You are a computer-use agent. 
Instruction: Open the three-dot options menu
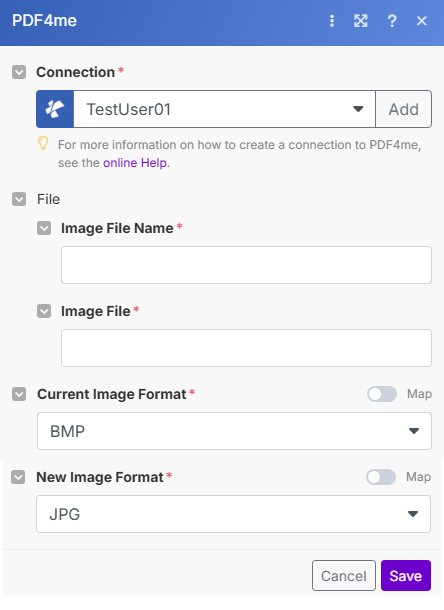pos(332,21)
